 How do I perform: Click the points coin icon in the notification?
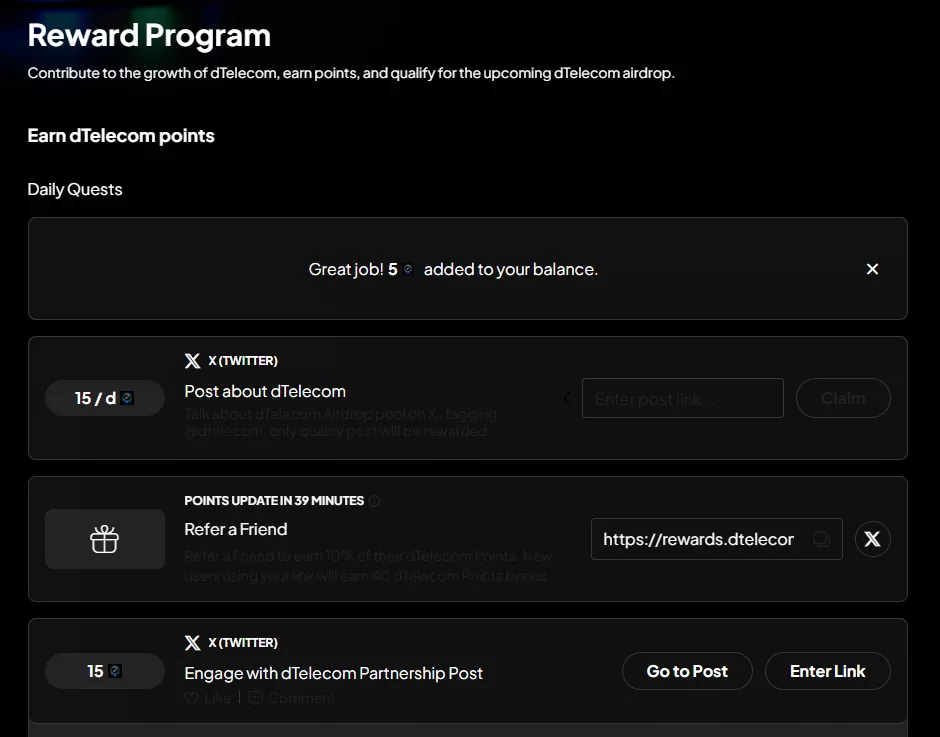point(408,270)
